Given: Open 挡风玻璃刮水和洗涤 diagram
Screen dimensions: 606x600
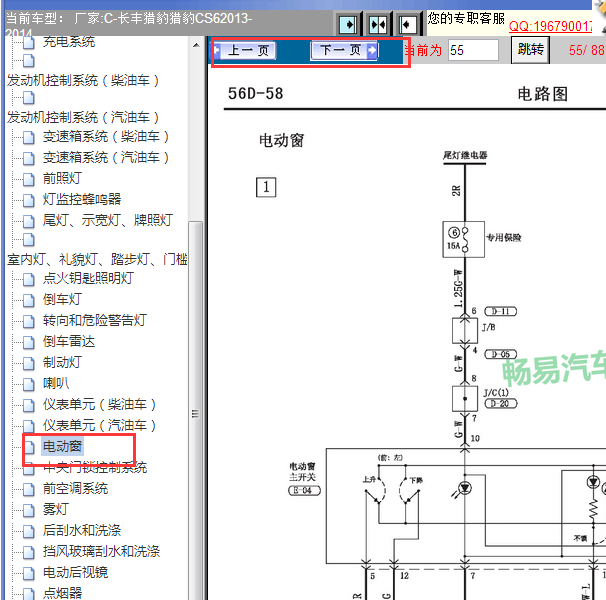Looking at the screenshot, I should coord(101,552).
